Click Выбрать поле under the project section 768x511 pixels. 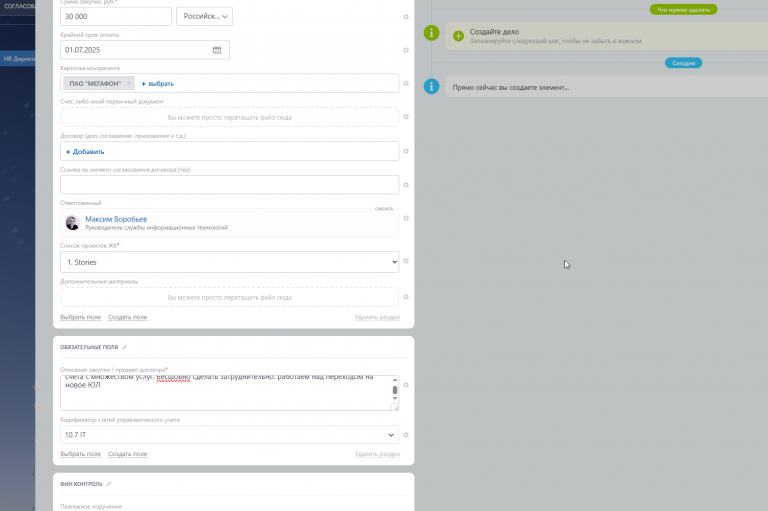click(80, 317)
